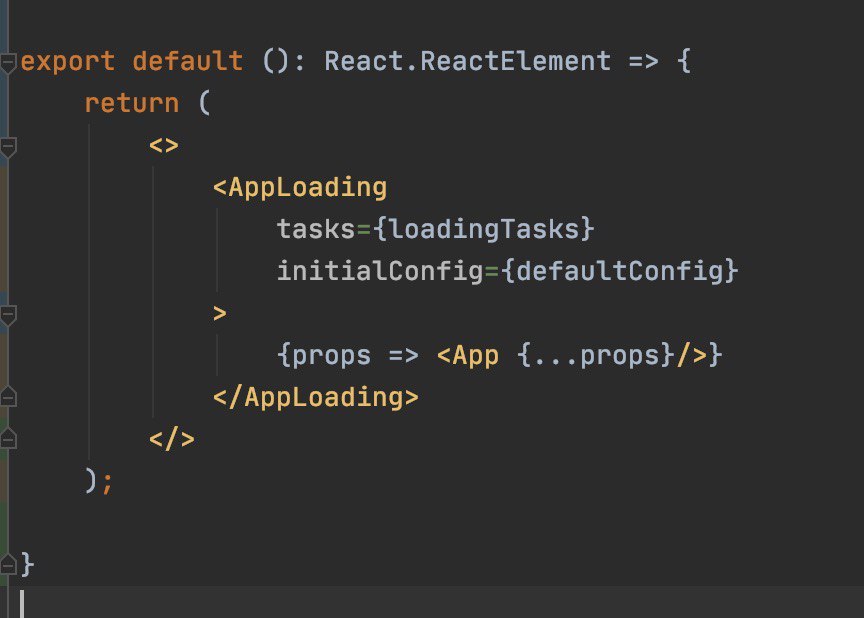Viewport: 864px width, 618px height.
Task: Click the 'default' keyword
Action: pos(187,61)
